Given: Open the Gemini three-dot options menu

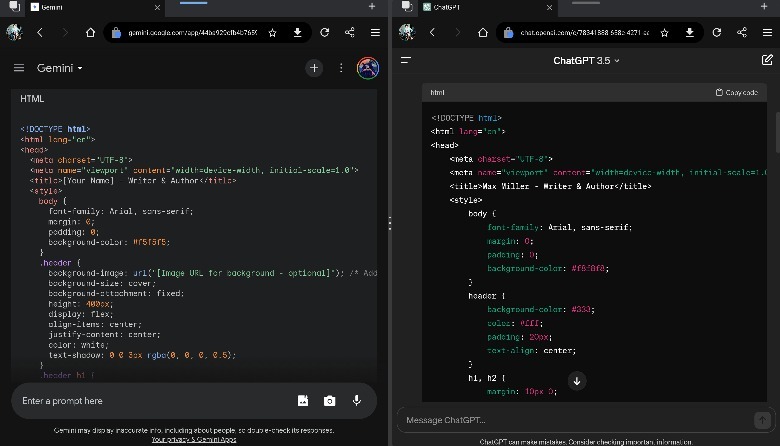Looking at the screenshot, I should (341, 68).
